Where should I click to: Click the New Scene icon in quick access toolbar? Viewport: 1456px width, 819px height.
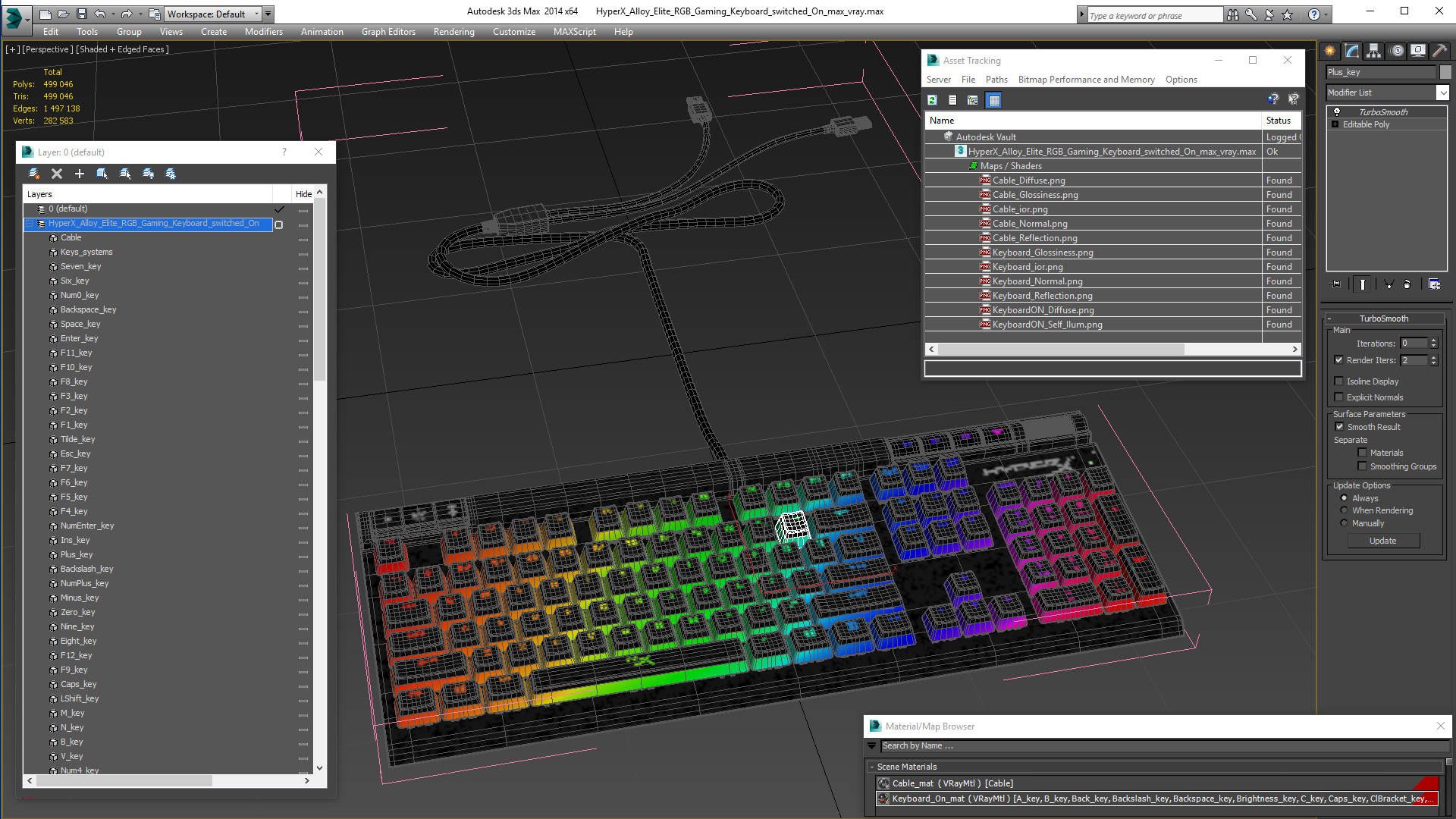tap(45, 14)
